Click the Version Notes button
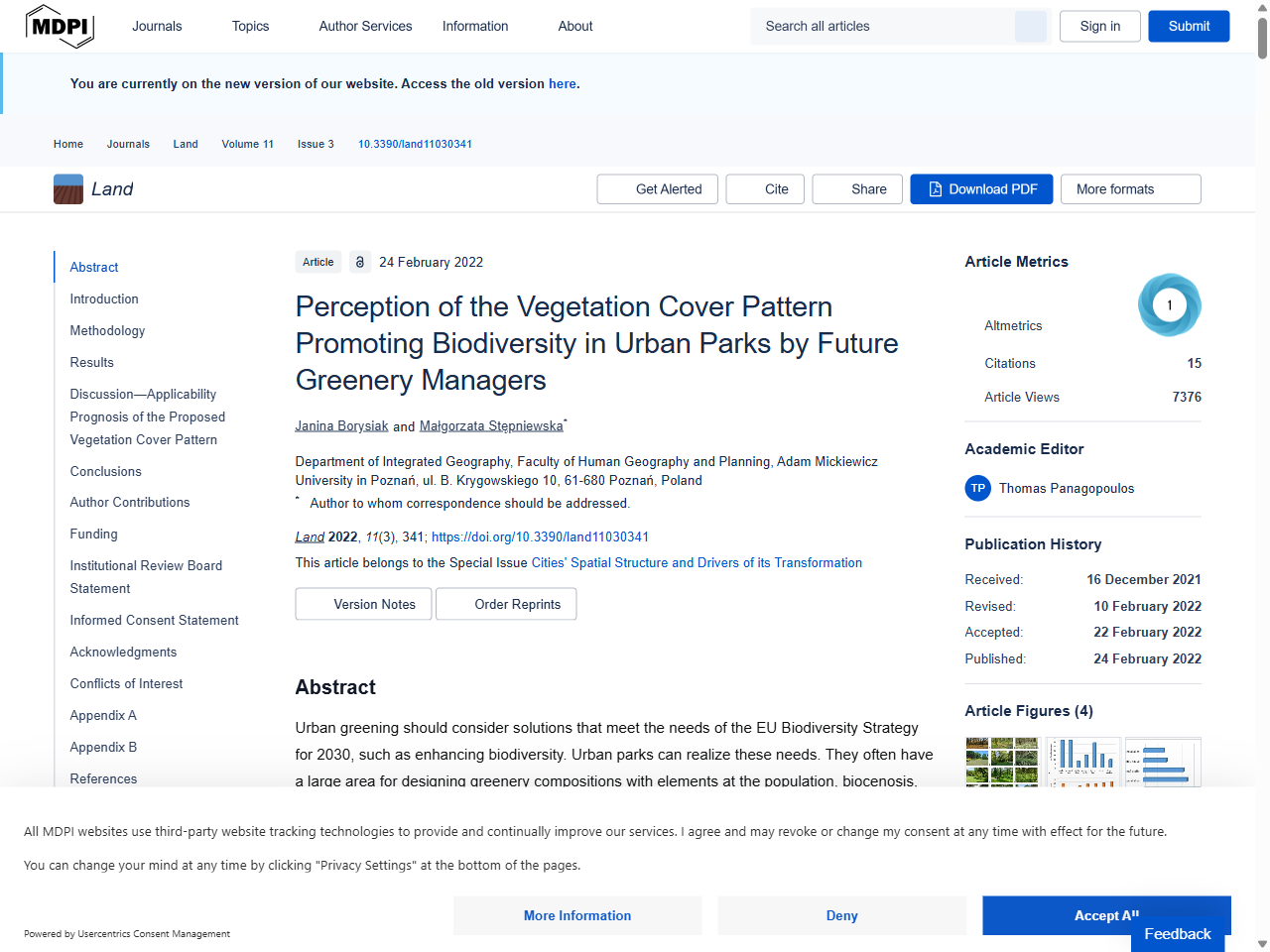This screenshot has height=952, width=1270. click(x=363, y=604)
